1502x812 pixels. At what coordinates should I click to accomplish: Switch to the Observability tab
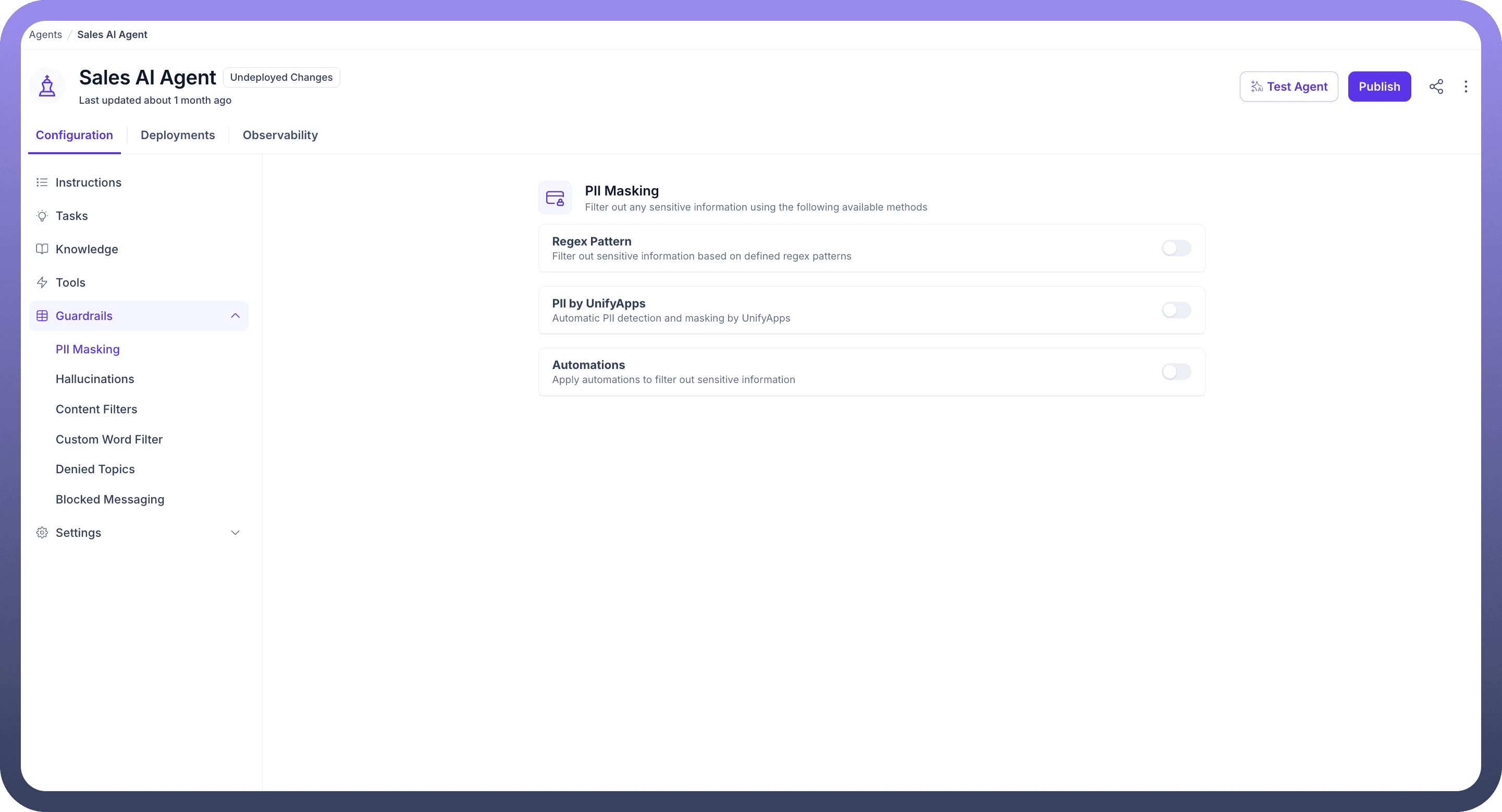(x=280, y=135)
